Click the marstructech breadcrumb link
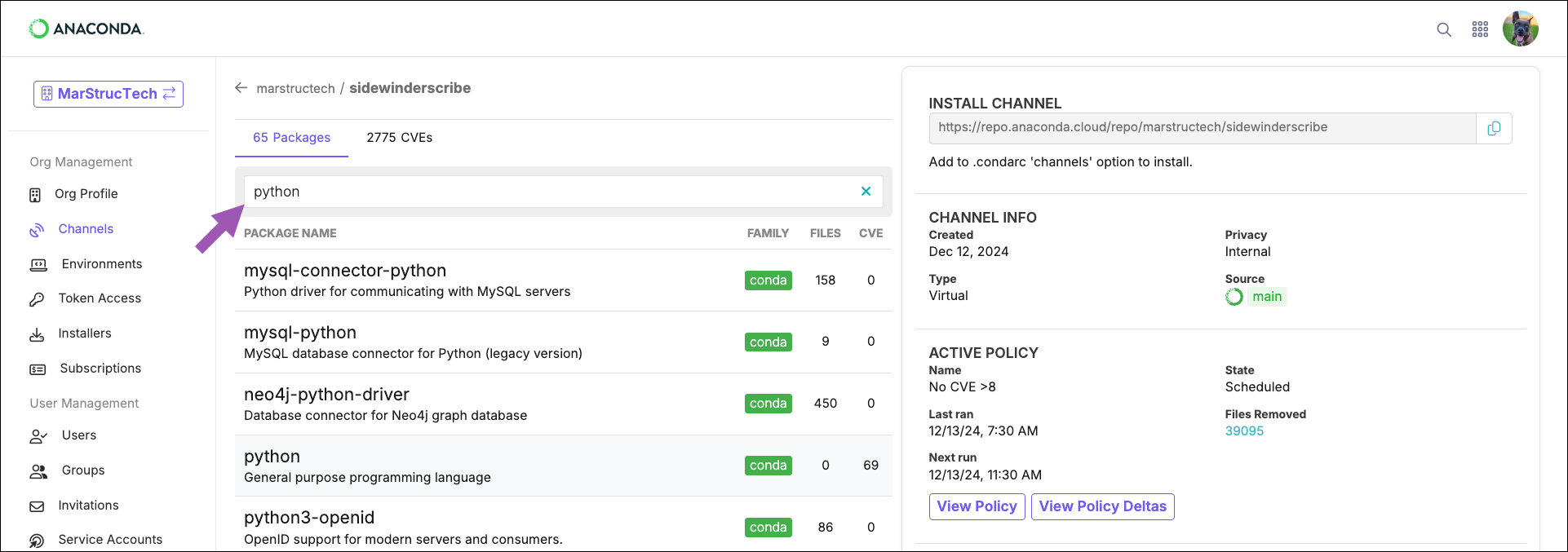The width and height of the screenshot is (1568, 552). click(295, 89)
